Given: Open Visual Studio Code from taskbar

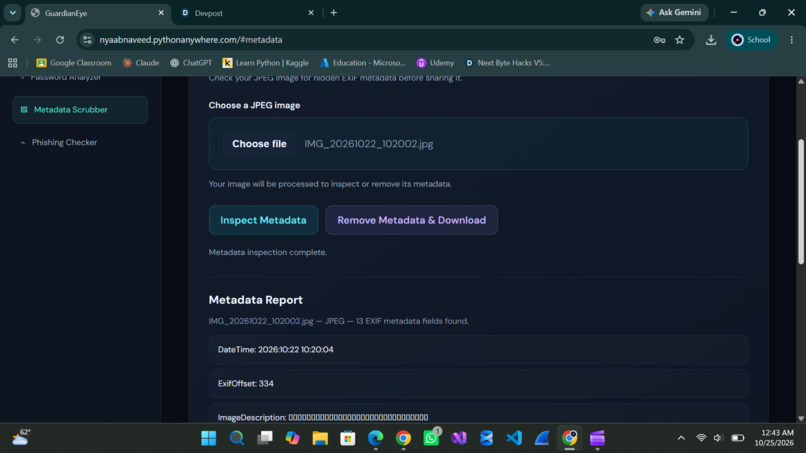Looking at the screenshot, I should (x=514, y=438).
